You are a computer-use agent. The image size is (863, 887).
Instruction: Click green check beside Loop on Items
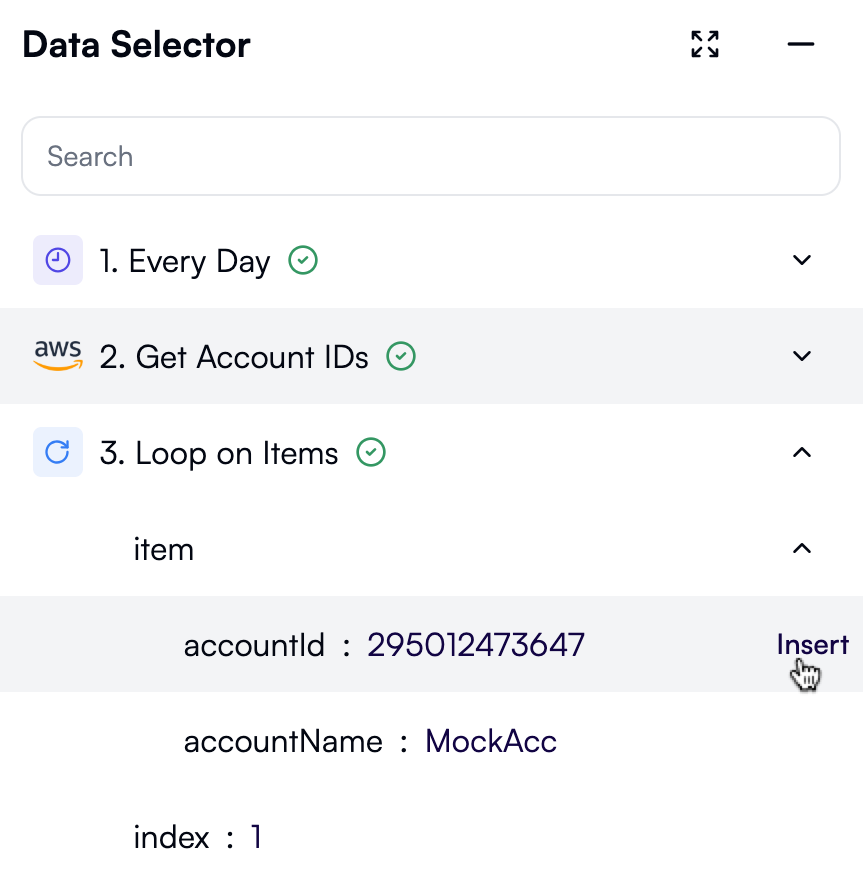pyautogui.click(x=371, y=453)
